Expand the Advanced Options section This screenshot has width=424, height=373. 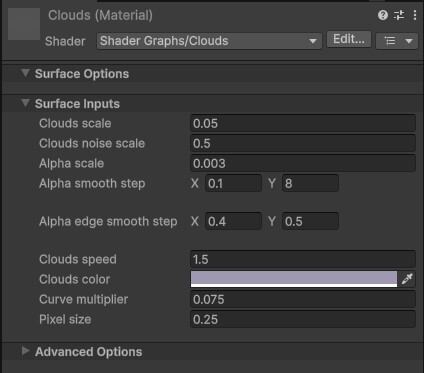coord(25,351)
